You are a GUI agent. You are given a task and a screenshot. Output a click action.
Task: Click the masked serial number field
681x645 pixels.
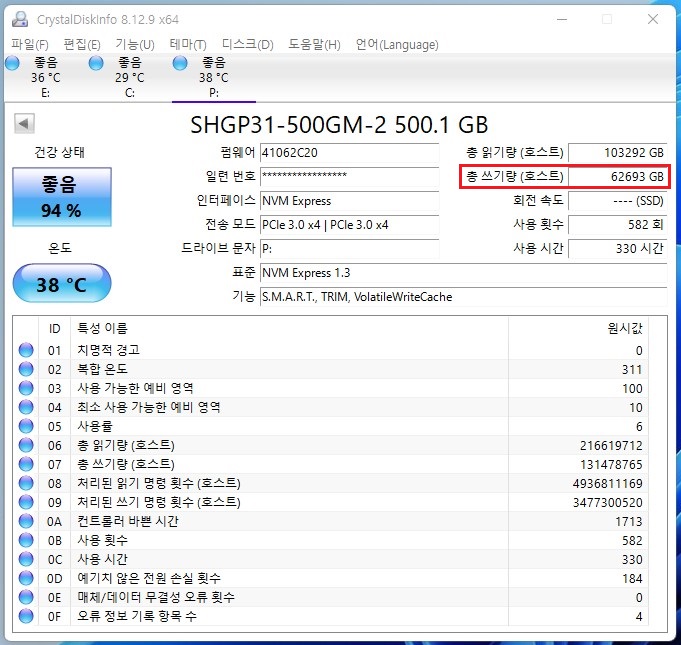[x=349, y=176]
